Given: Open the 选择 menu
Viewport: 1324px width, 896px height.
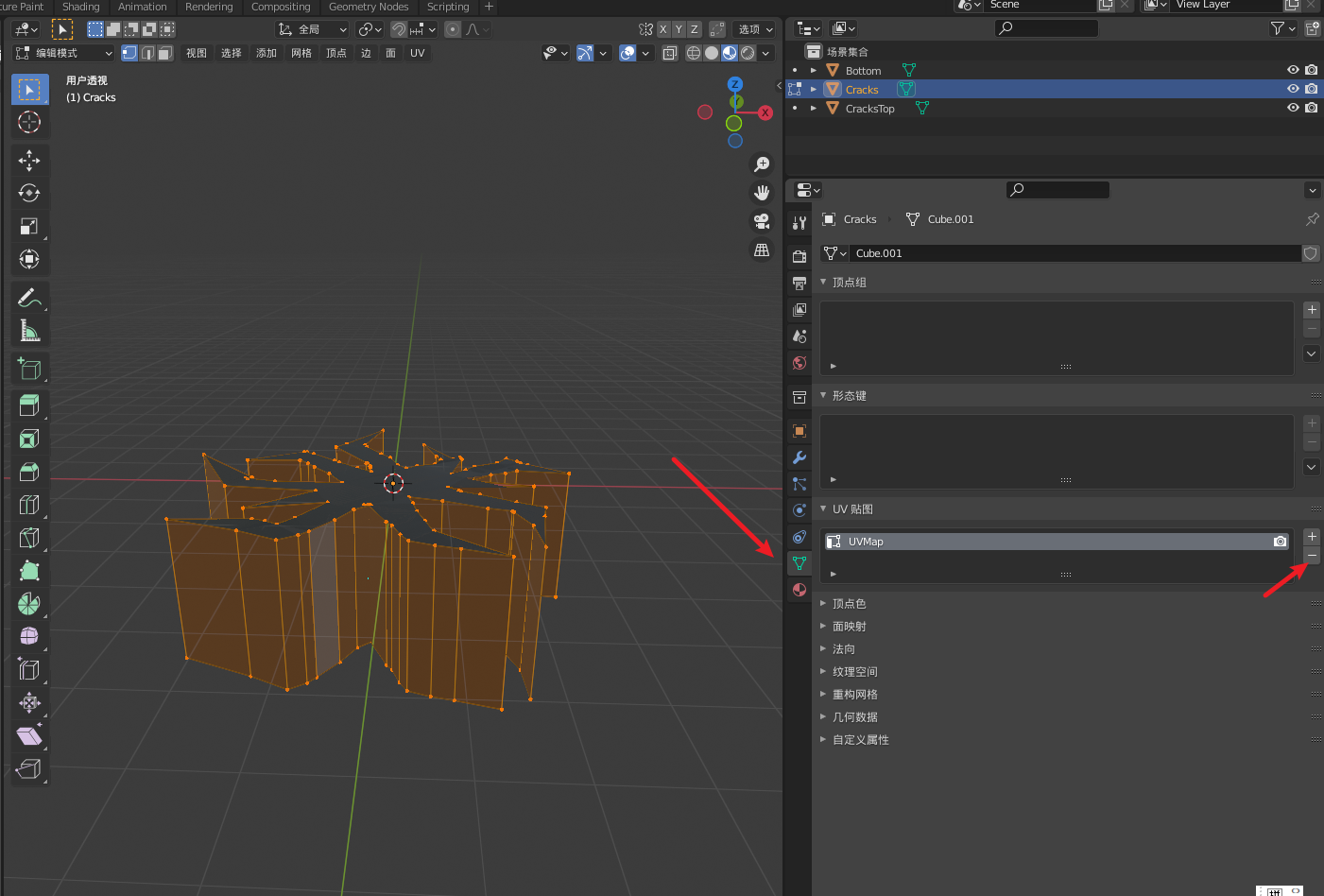Looking at the screenshot, I should coord(232,53).
